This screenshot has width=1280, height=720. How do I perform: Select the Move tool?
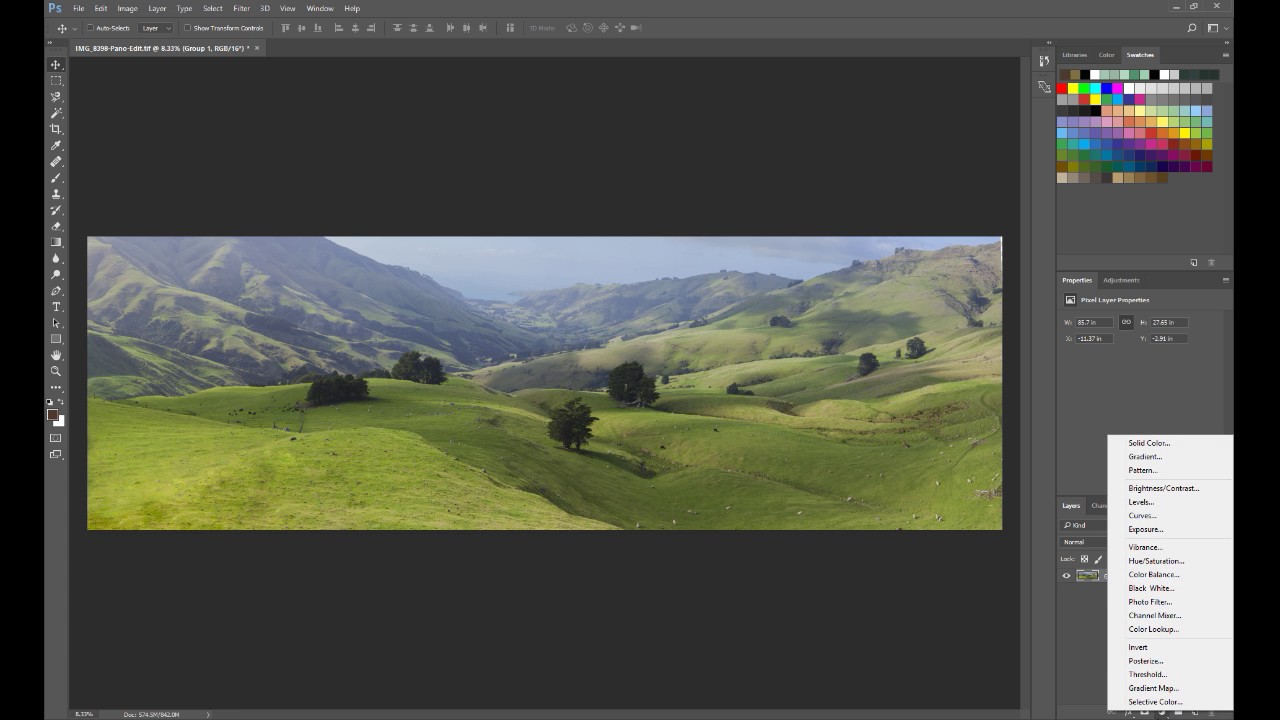(56, 64)
